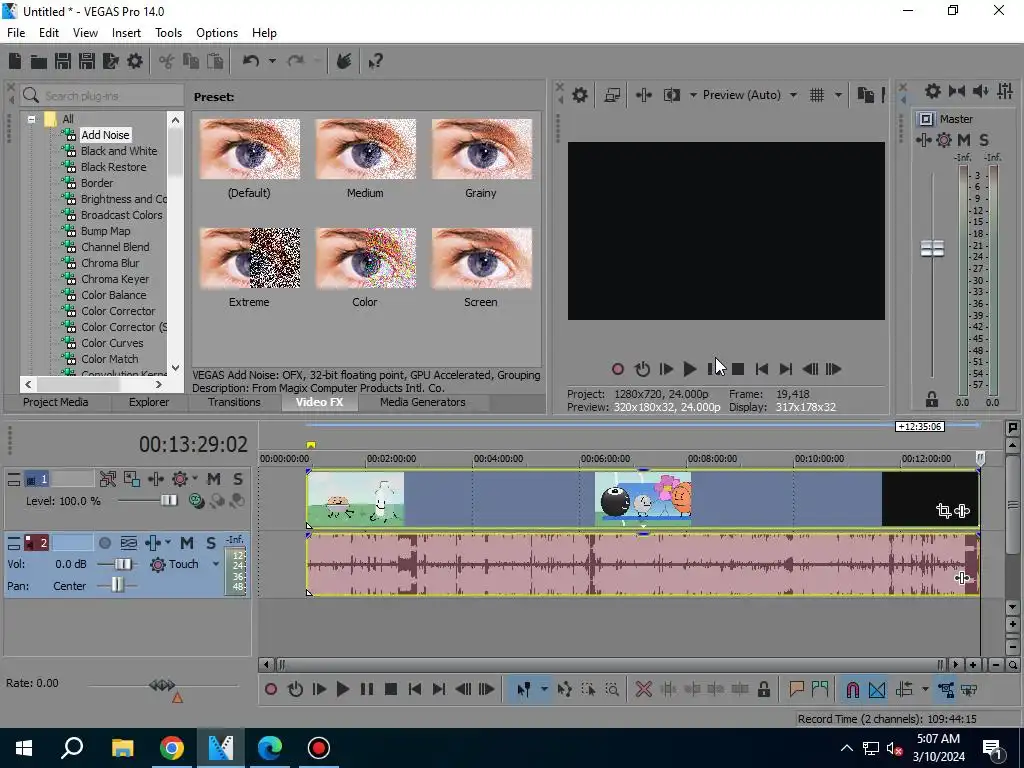Click the New project icon in toolbar
1024x768 pixels.
(x=15, y=61)
